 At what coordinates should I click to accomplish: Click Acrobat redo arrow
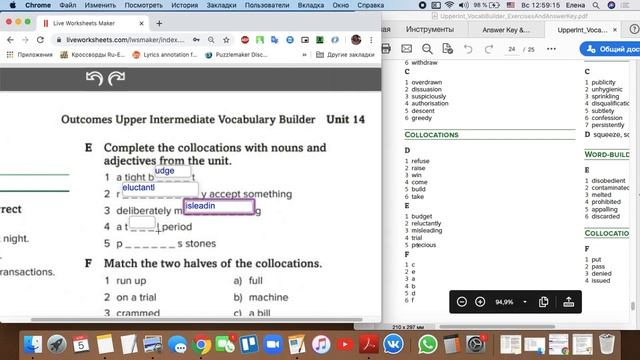489,49
